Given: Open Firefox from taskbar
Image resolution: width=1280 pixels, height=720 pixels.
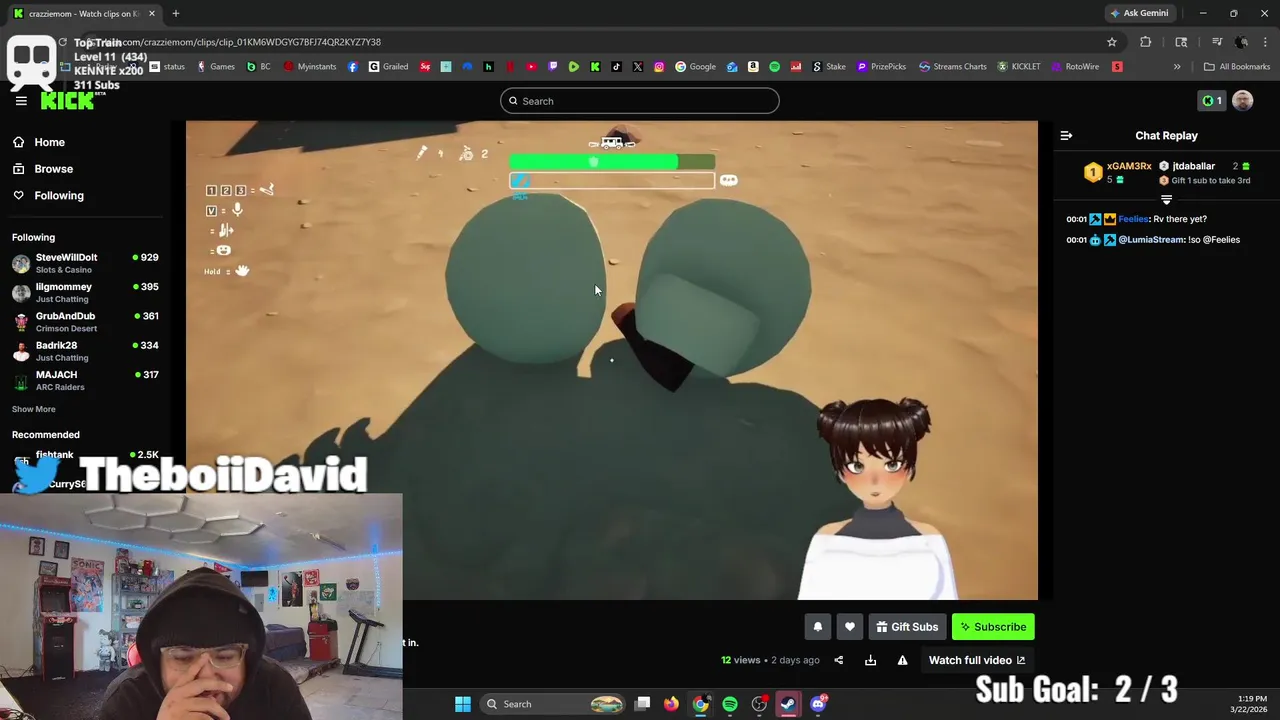Looking at the screenshot, I should tap(671, 704).
